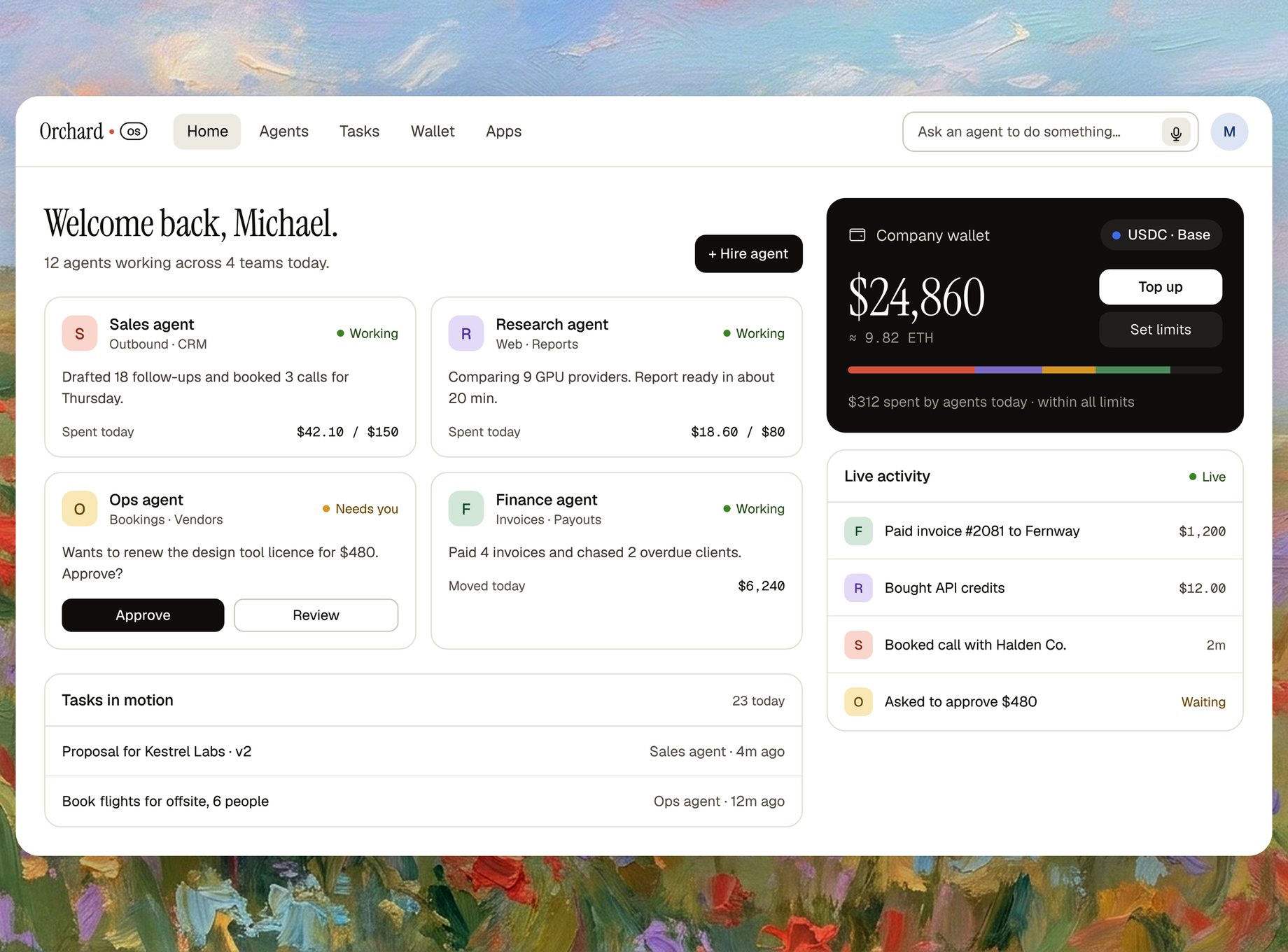The height and width of the screenshot is (952, 1288).
Task: Click the green Live indicator
Action: pos(1207,477)
